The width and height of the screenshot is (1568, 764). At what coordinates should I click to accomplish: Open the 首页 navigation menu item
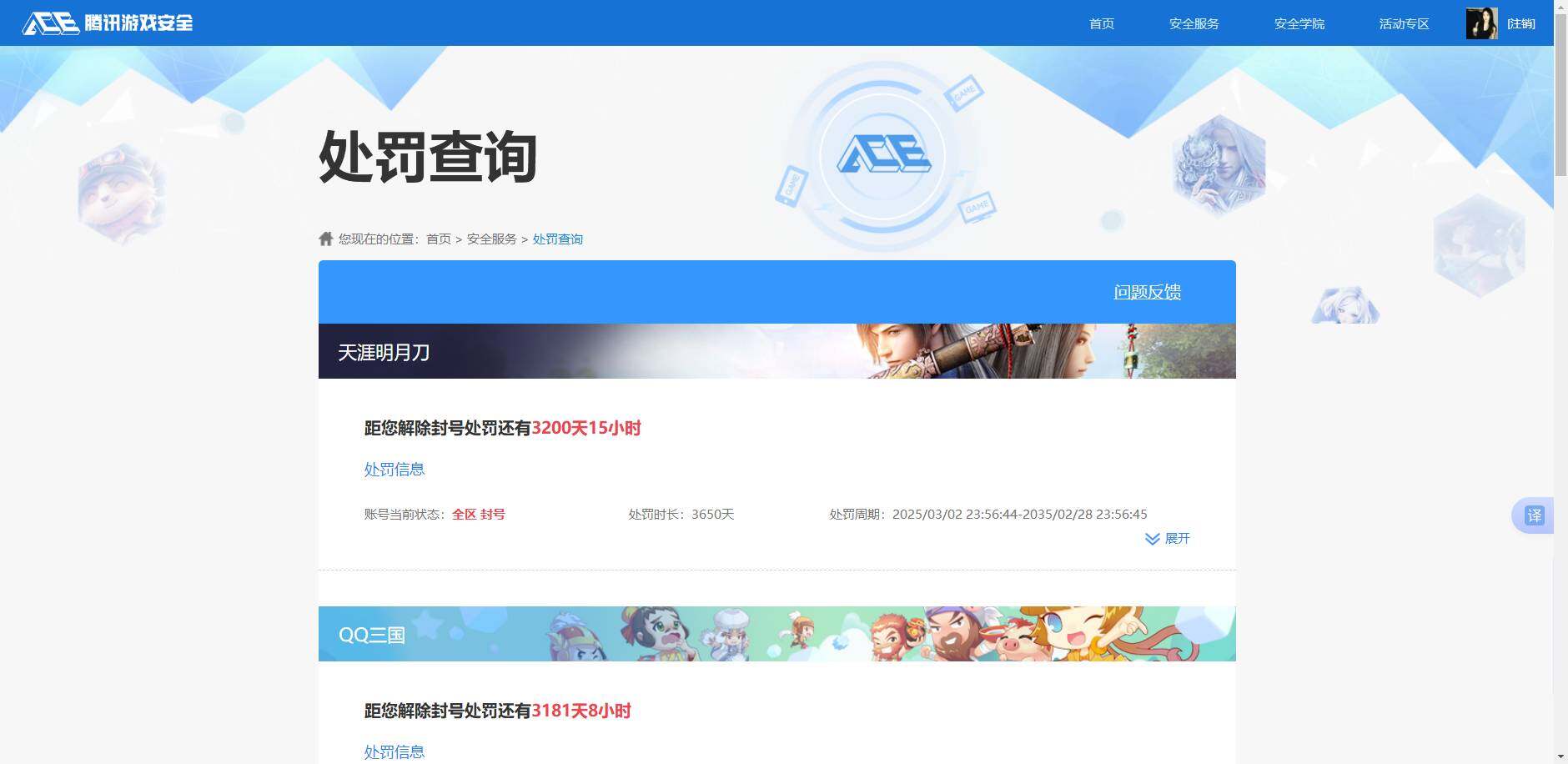[x=1102, y=23]
